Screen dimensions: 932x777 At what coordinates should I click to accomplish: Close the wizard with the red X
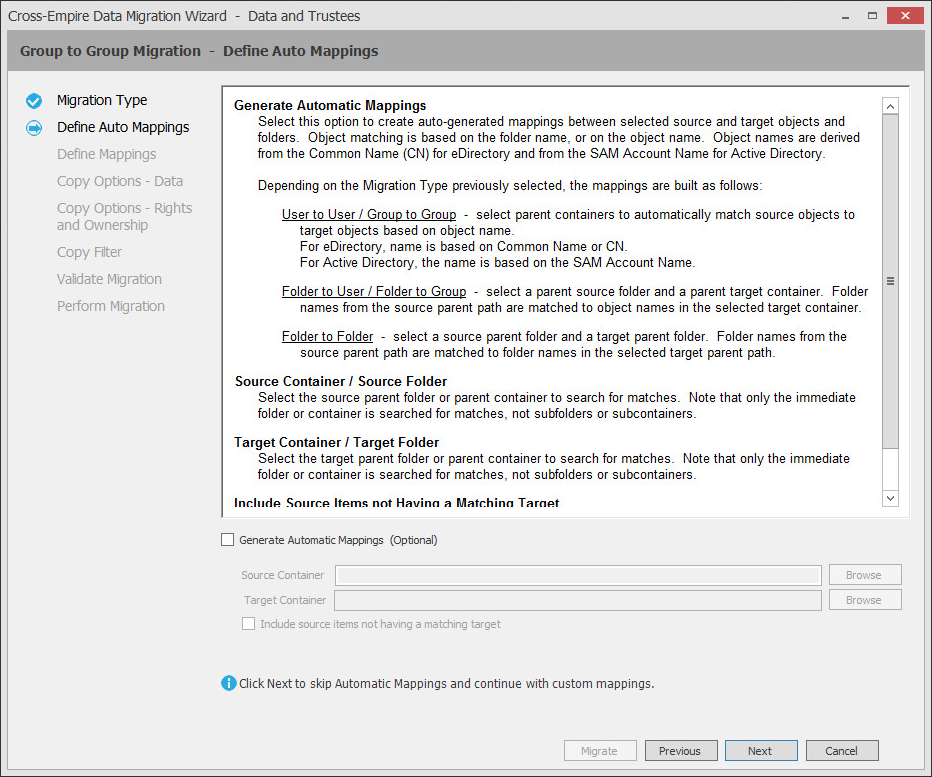(905, 15)
